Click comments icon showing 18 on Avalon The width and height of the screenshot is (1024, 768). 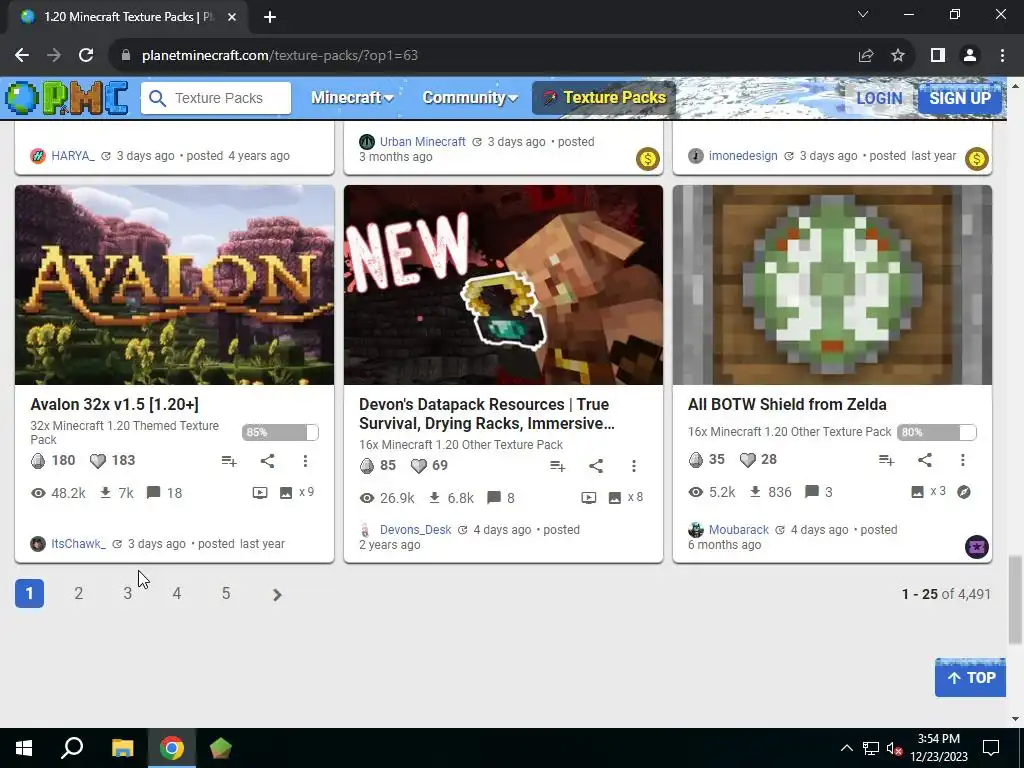coord(153,492)
